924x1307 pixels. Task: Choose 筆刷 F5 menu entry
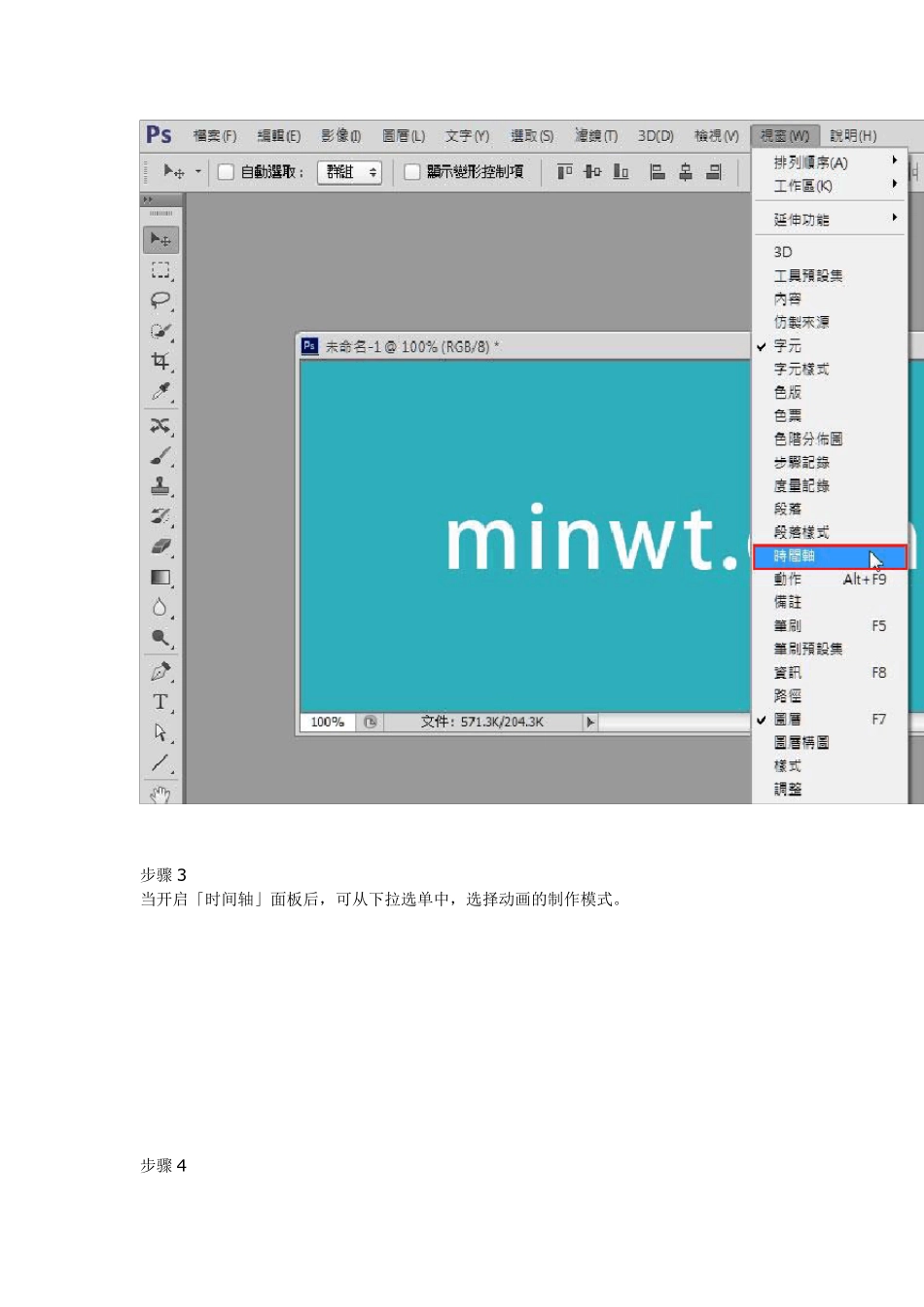(831, 626)
